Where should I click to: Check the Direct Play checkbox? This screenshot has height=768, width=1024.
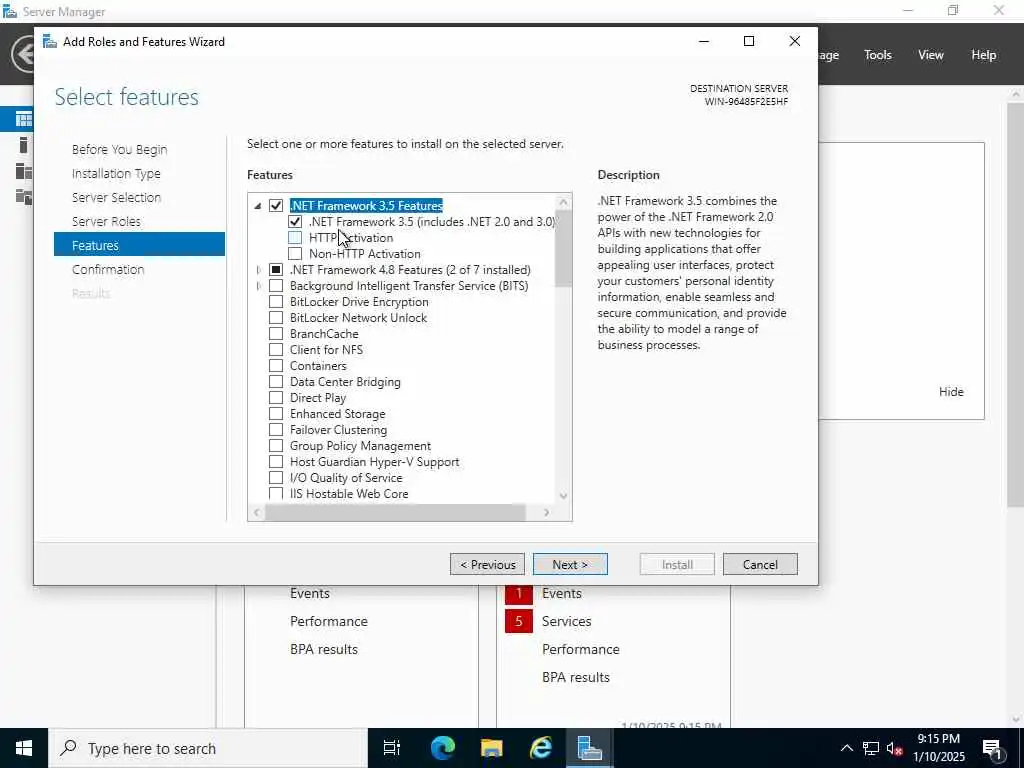276,398
